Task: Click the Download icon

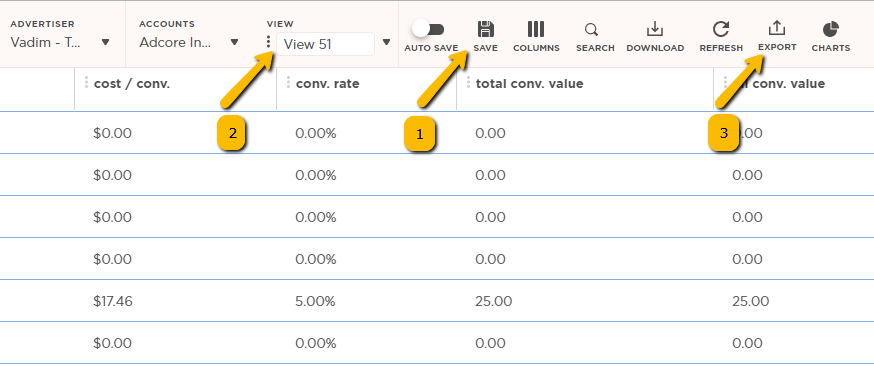Action: tap(655, 29)
